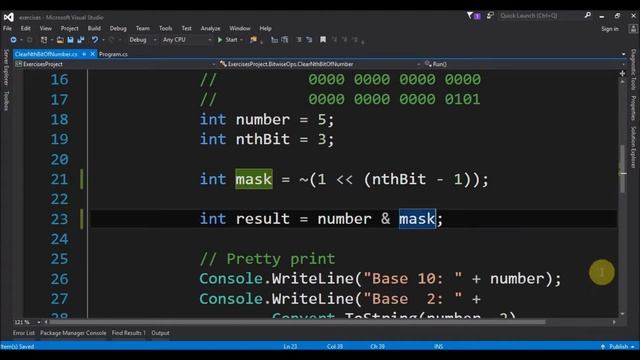Open the Team menu
The image size is (640, 360).
(142, 28)
